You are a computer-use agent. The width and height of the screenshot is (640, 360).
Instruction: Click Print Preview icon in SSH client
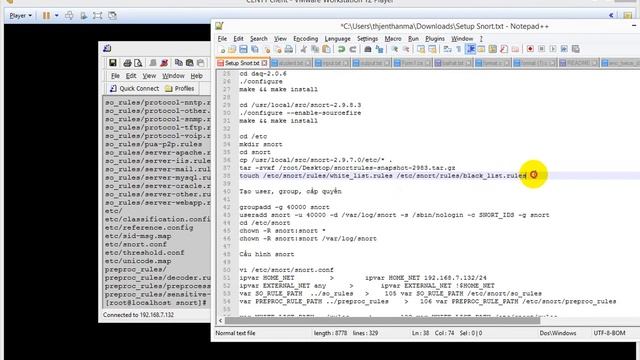(138, 63)
